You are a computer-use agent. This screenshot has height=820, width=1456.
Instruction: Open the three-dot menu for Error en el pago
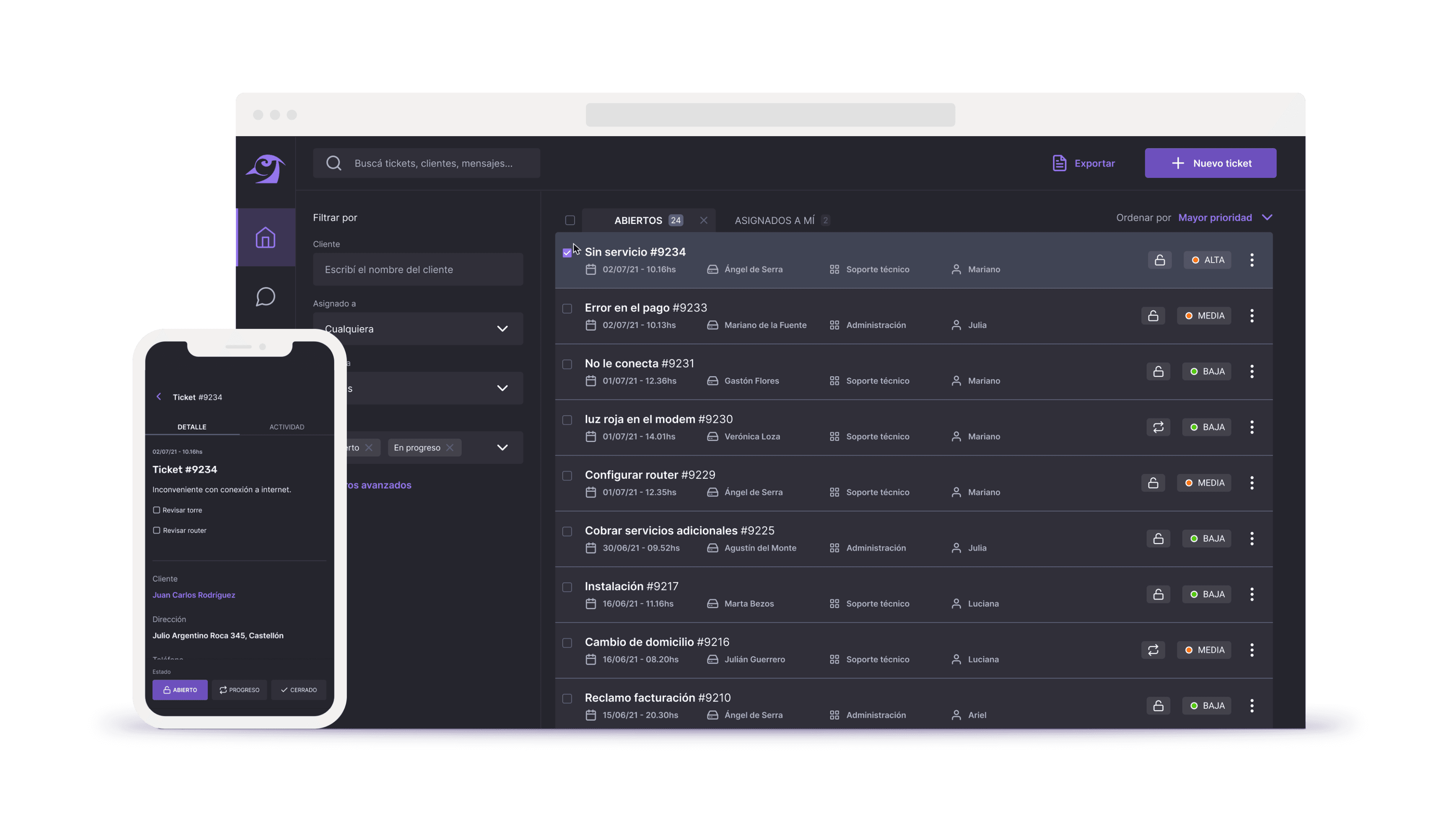(x=1252, y=316)
